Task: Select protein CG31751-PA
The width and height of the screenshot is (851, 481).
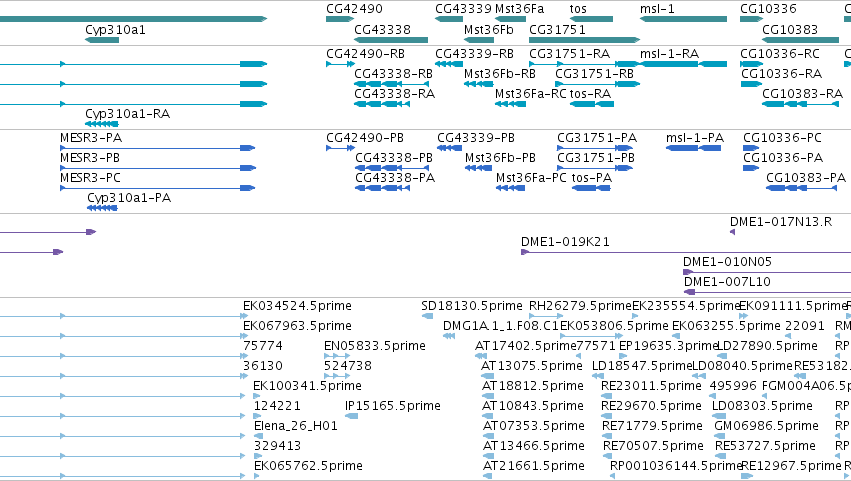Action: pyautogui.click(x=597, y=138)
